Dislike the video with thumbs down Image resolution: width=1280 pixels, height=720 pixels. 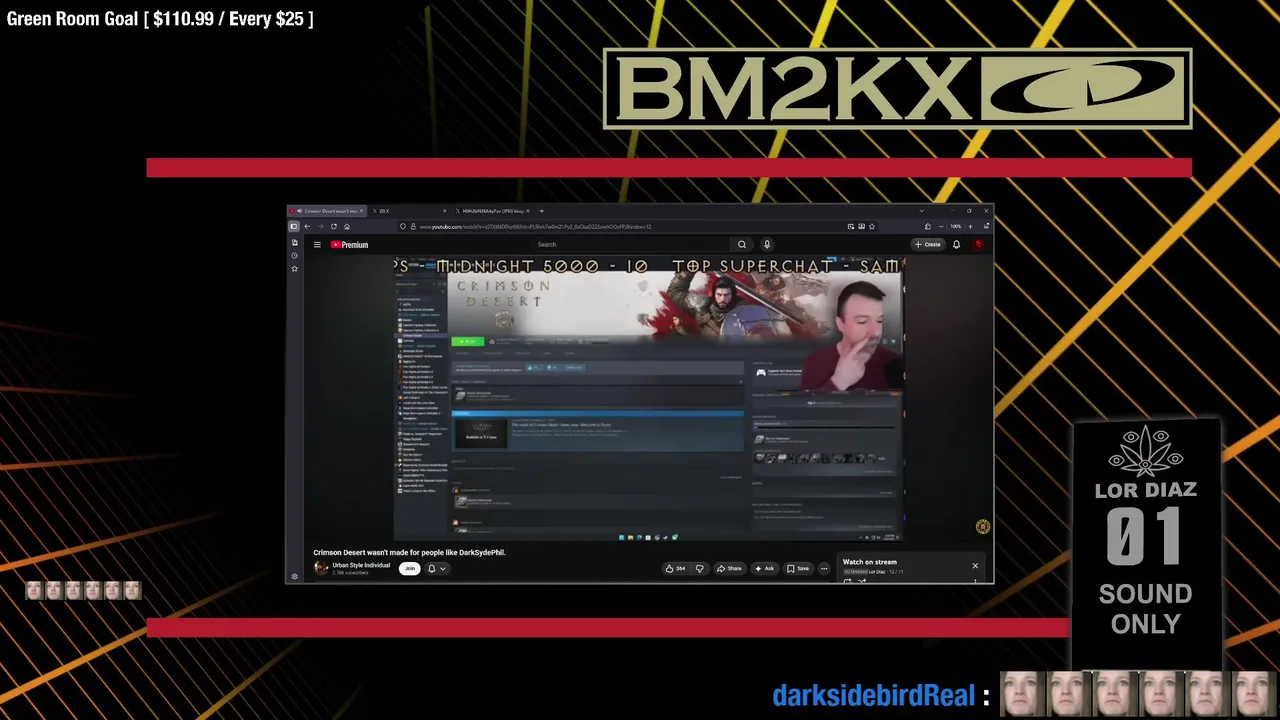tap(699, 568)
